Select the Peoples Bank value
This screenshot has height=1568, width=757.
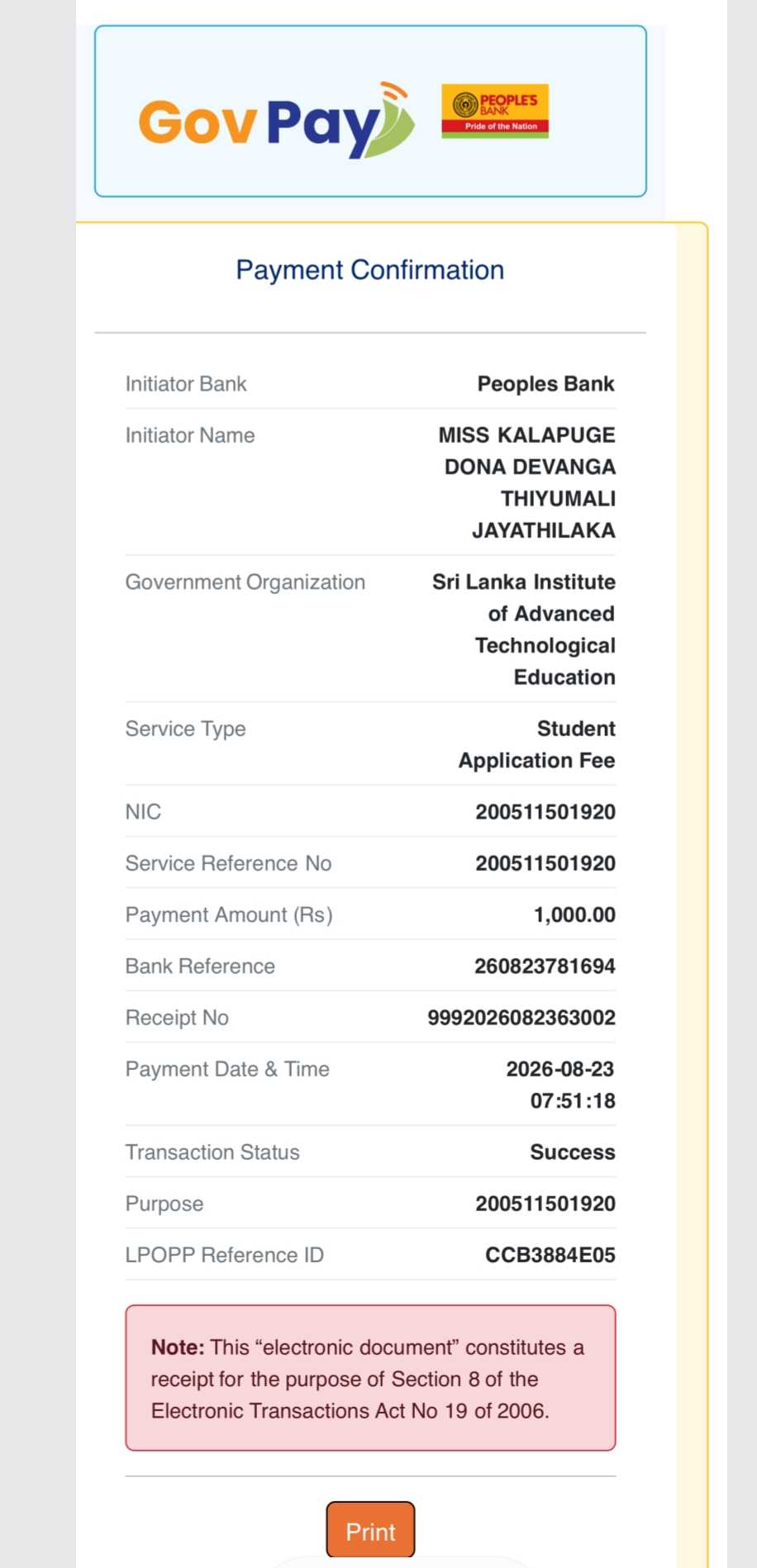[x=546, y=384]
